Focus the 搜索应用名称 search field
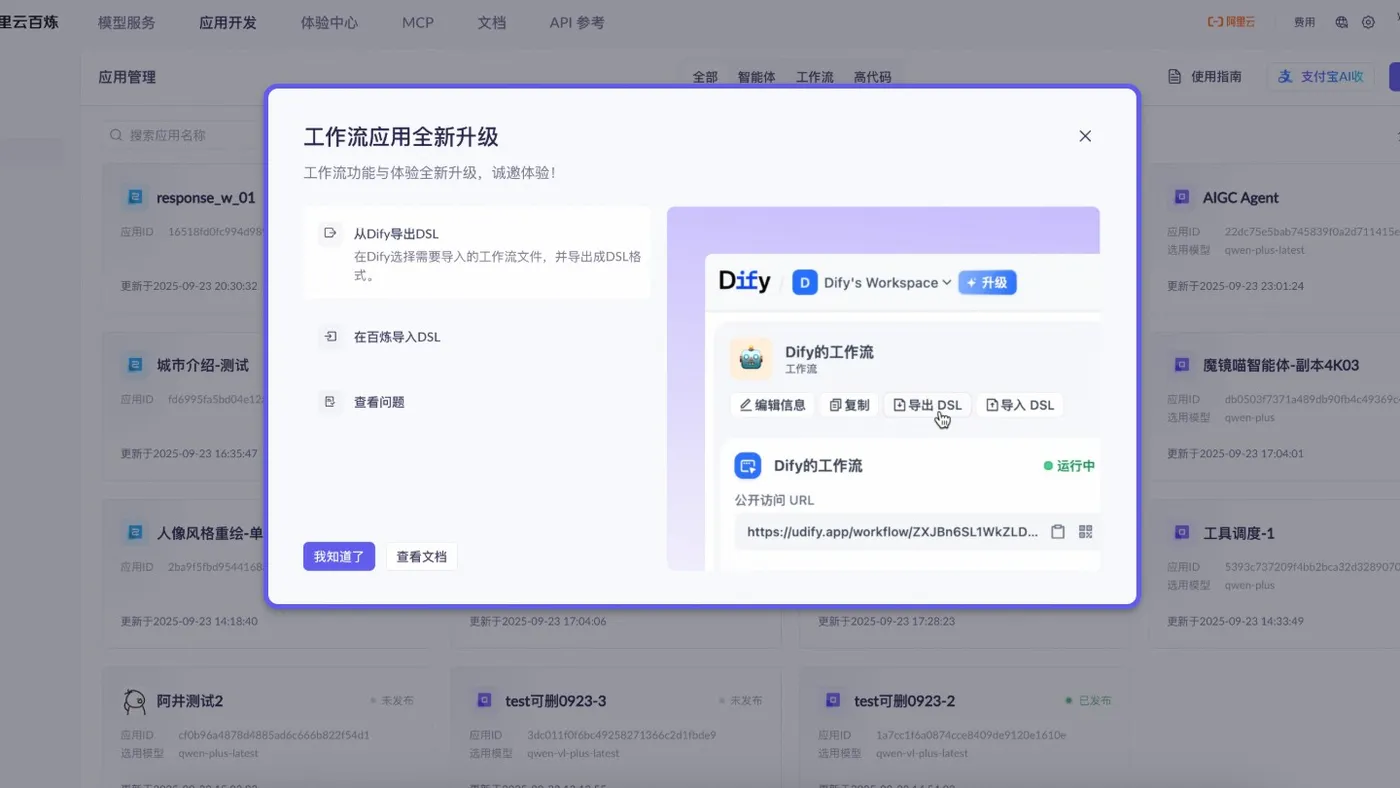Screen dimensions: 1400x788 (186, 135)
